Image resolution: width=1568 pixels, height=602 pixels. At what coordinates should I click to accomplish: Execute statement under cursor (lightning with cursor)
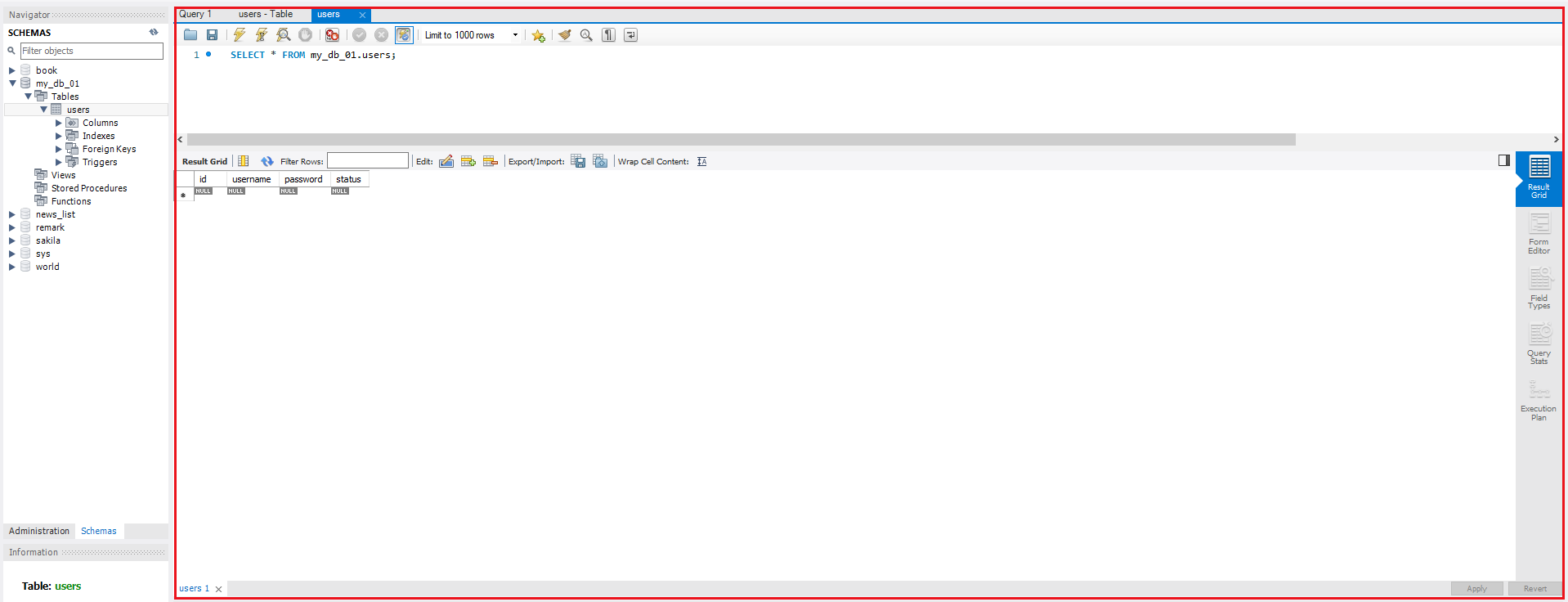tap(261, 34)
